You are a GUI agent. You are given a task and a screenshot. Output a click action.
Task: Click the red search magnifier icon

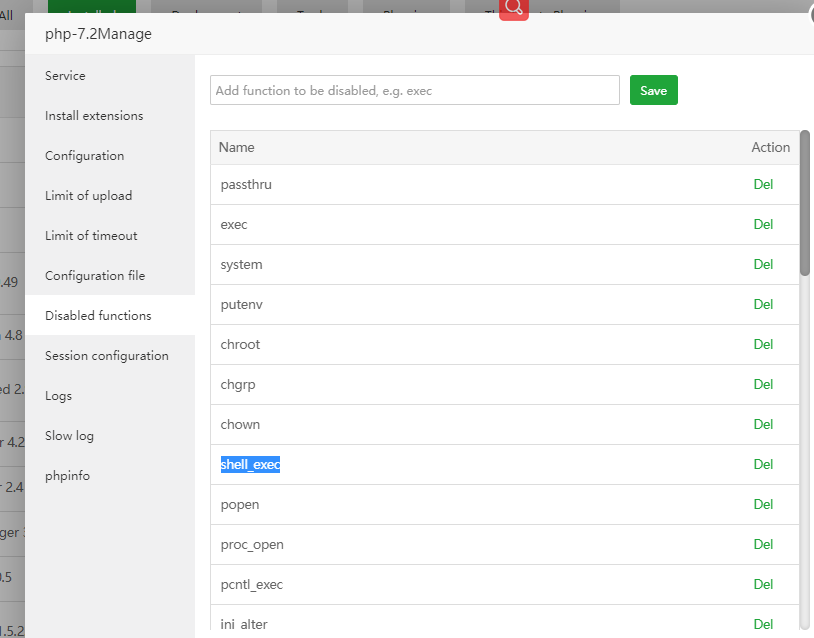(x=513, y=8)
